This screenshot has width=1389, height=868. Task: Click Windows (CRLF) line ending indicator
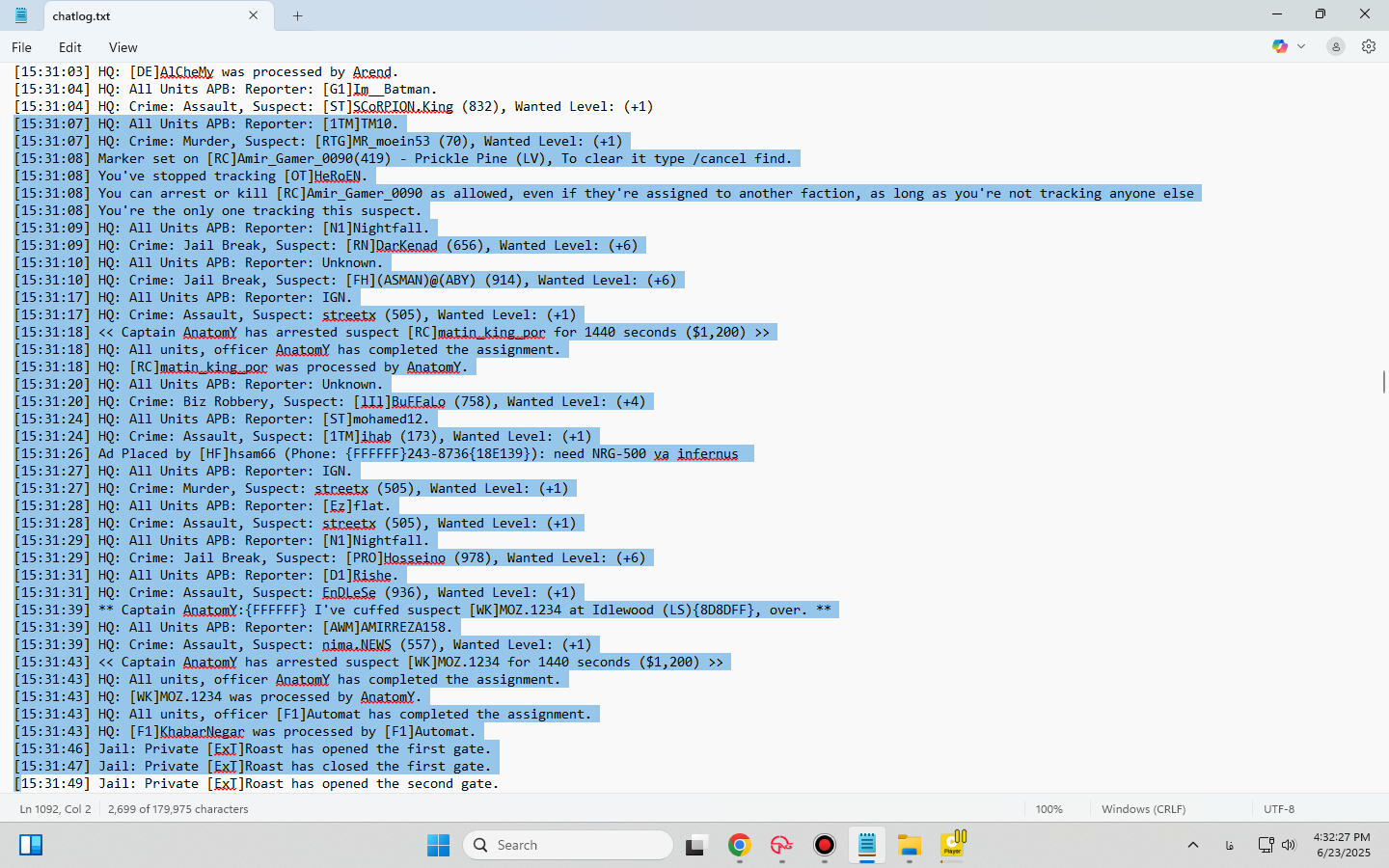[1143, 809]
